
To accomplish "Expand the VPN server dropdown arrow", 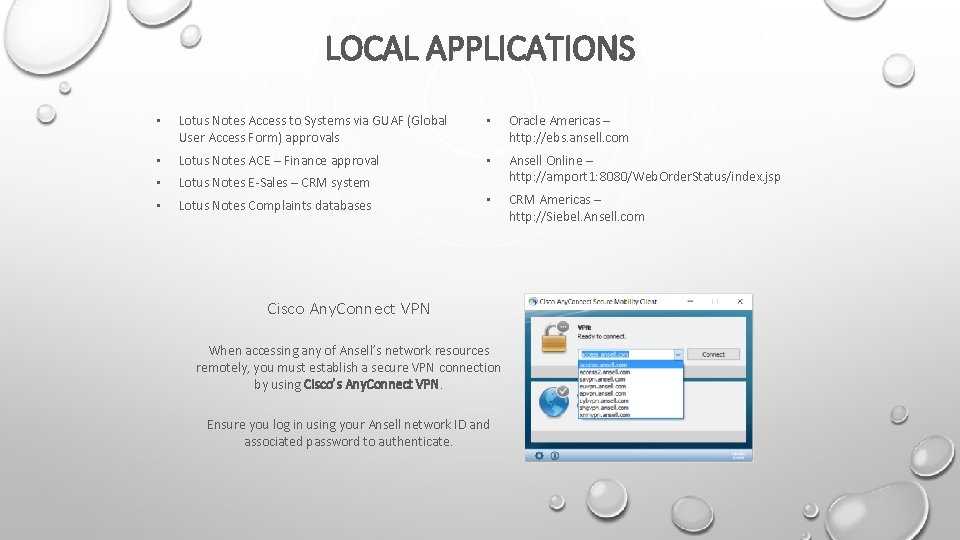I will tap(678, 354).
